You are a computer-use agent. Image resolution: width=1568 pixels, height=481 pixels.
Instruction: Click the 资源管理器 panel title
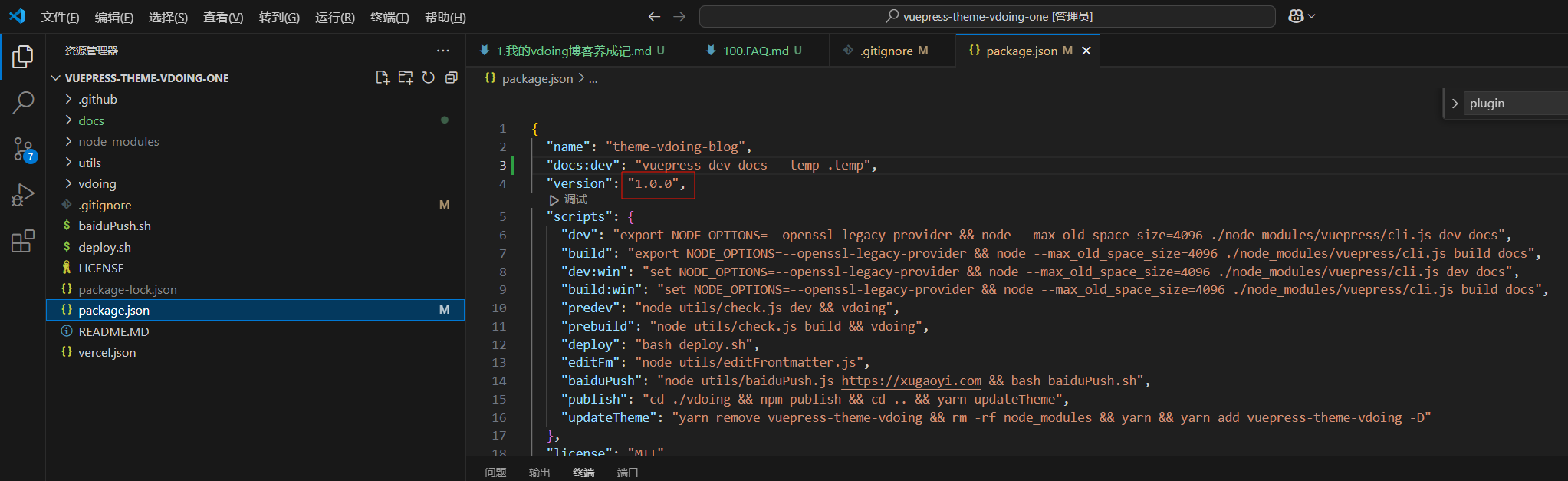[x=92, y=51]
